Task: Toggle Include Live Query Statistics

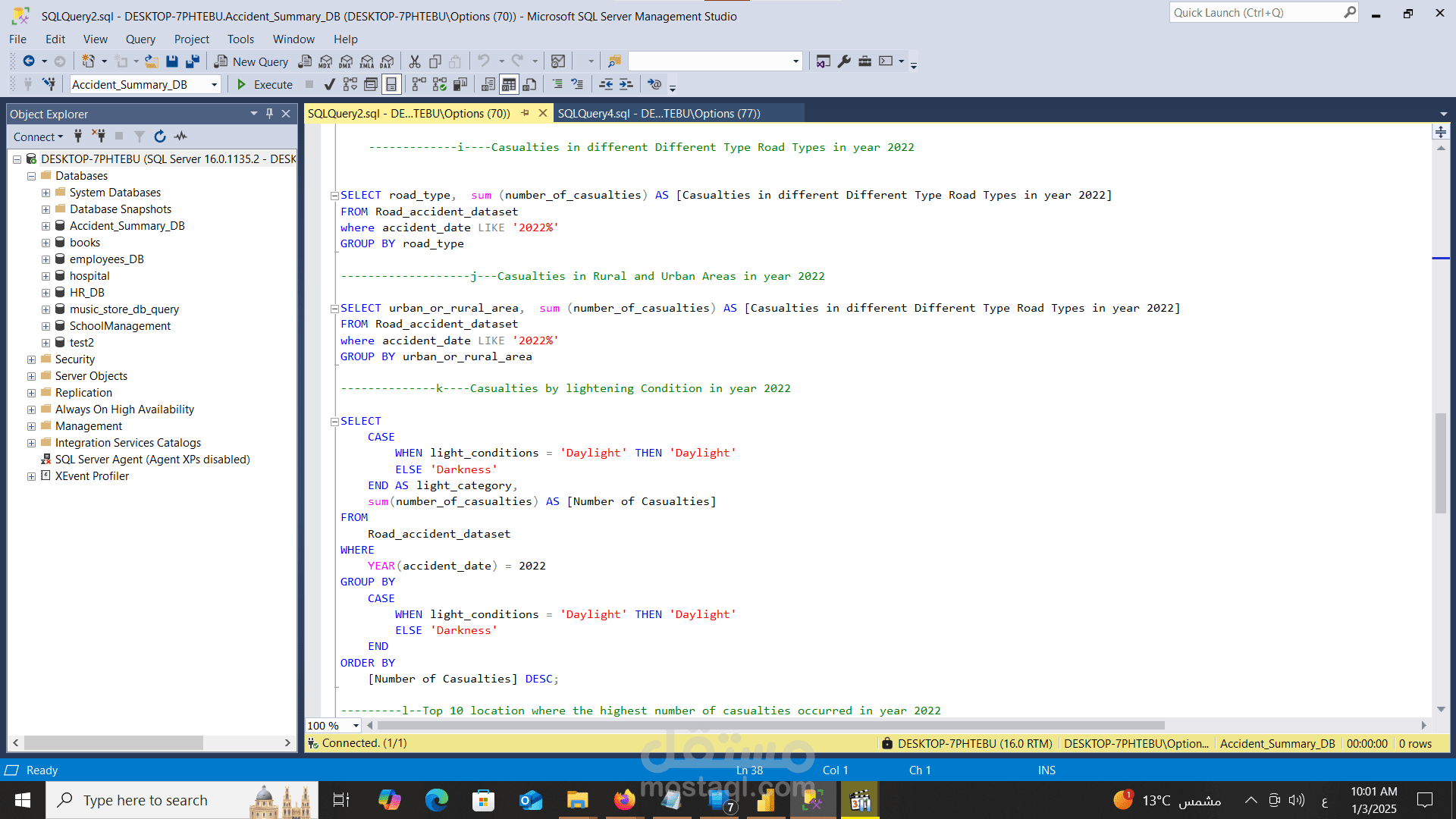Action: tap(440, 84)
